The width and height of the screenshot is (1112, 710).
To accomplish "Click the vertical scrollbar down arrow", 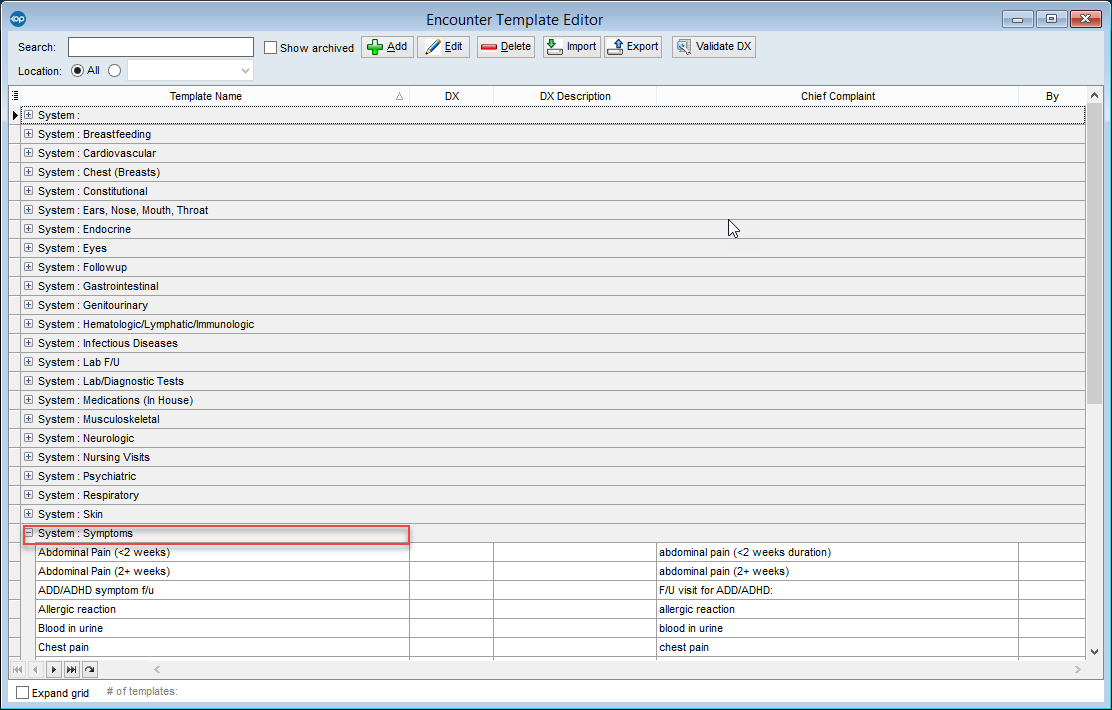I will point(1094,651).
